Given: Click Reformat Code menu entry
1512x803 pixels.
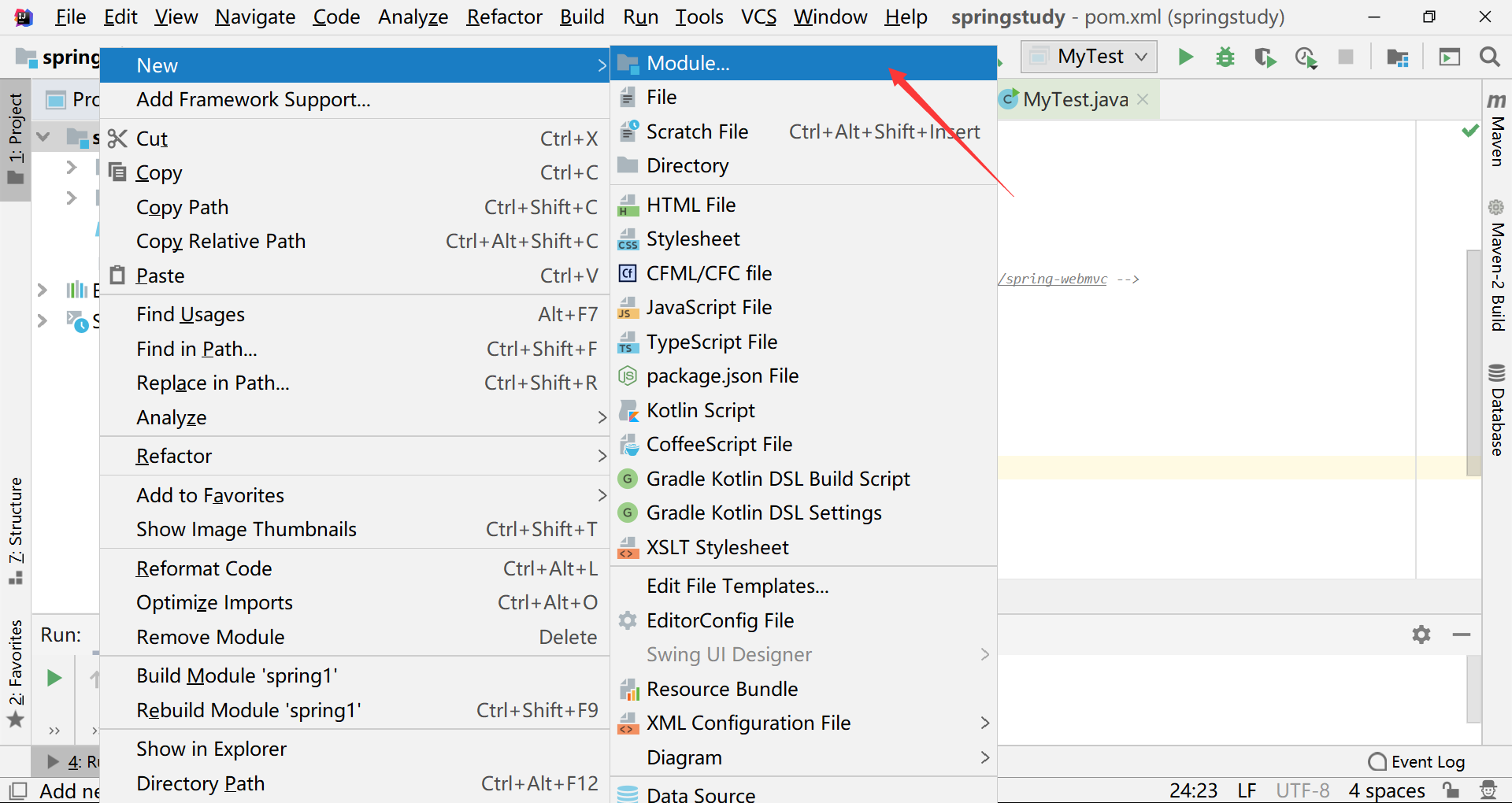Looking at the screenshot, I should click(354, 568).
